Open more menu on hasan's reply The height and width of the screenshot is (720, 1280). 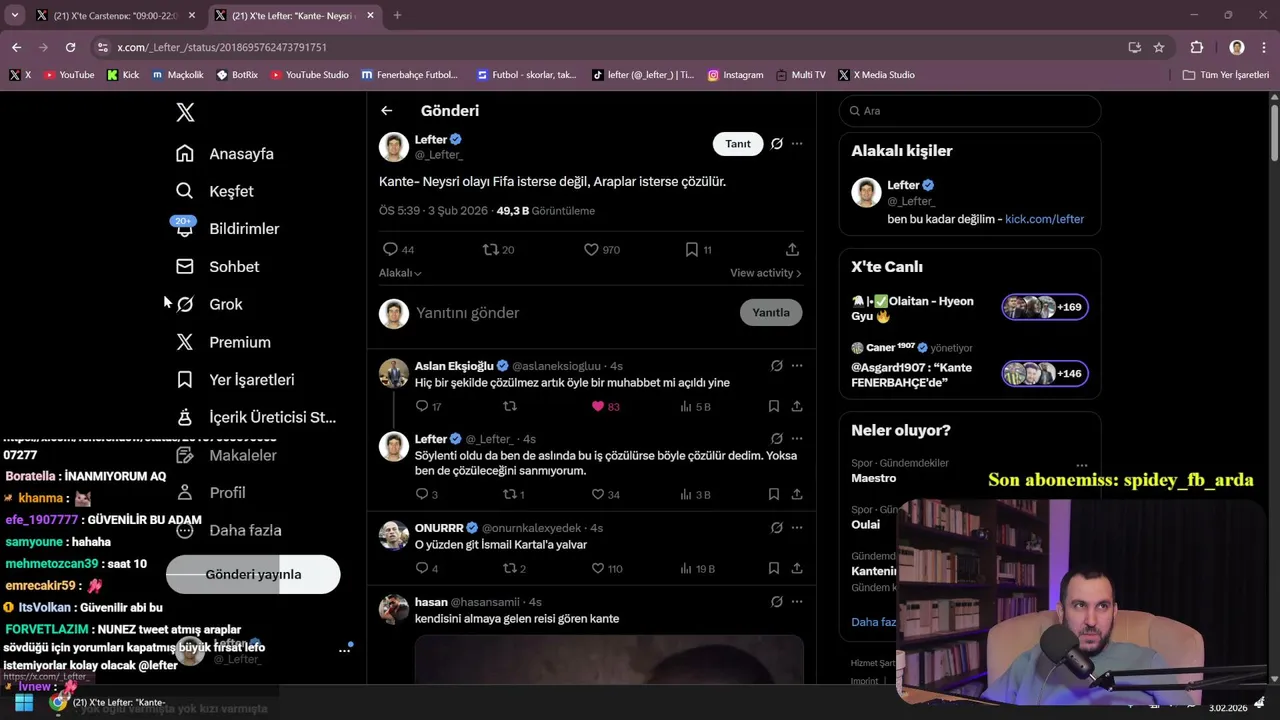797,602
